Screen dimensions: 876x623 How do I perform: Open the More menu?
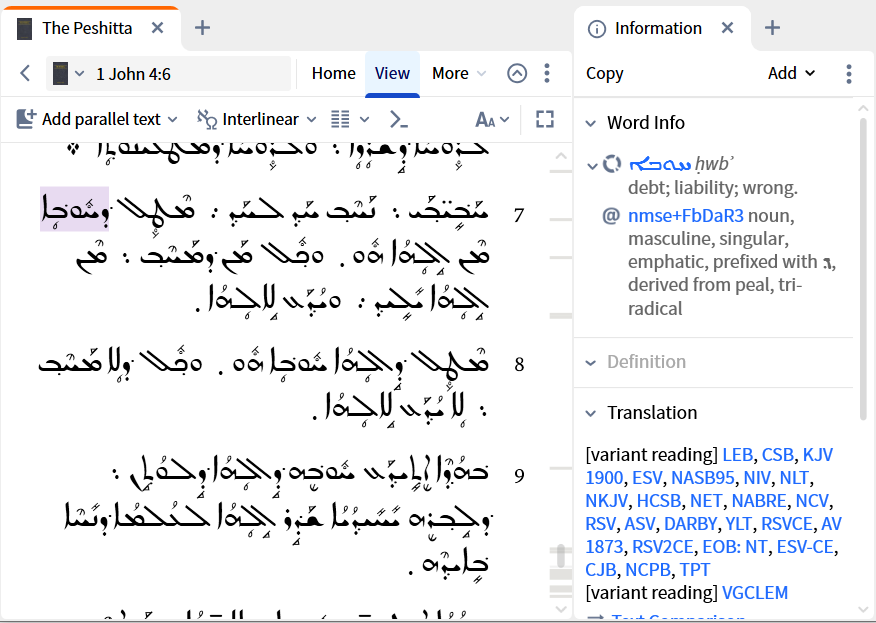(x=459, y=73)
